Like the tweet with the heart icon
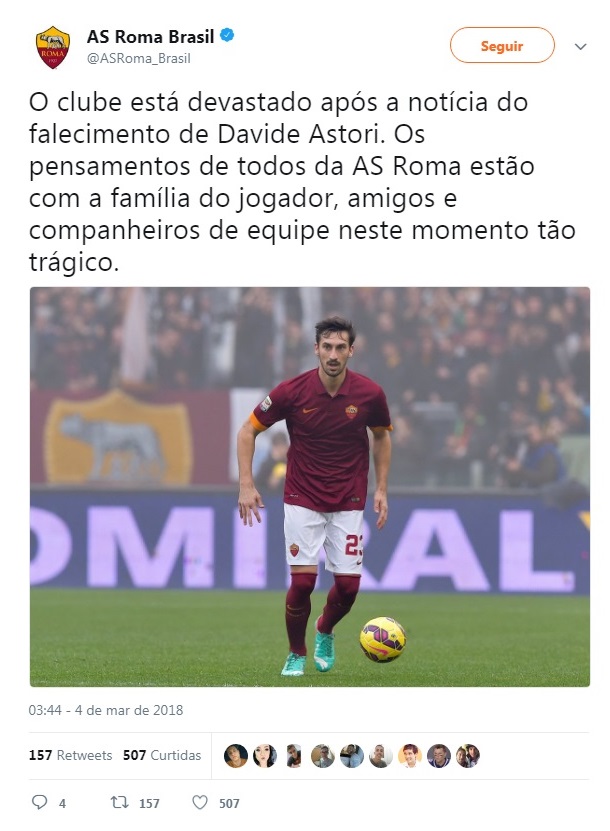610x831 pixels. pyautogui.click(x=199, y=802)
